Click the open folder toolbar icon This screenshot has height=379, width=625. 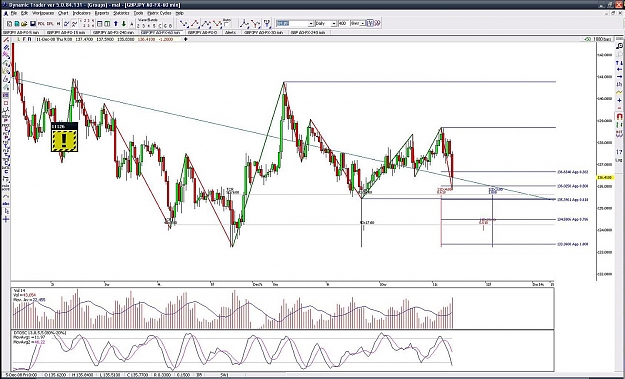point(24,24)
